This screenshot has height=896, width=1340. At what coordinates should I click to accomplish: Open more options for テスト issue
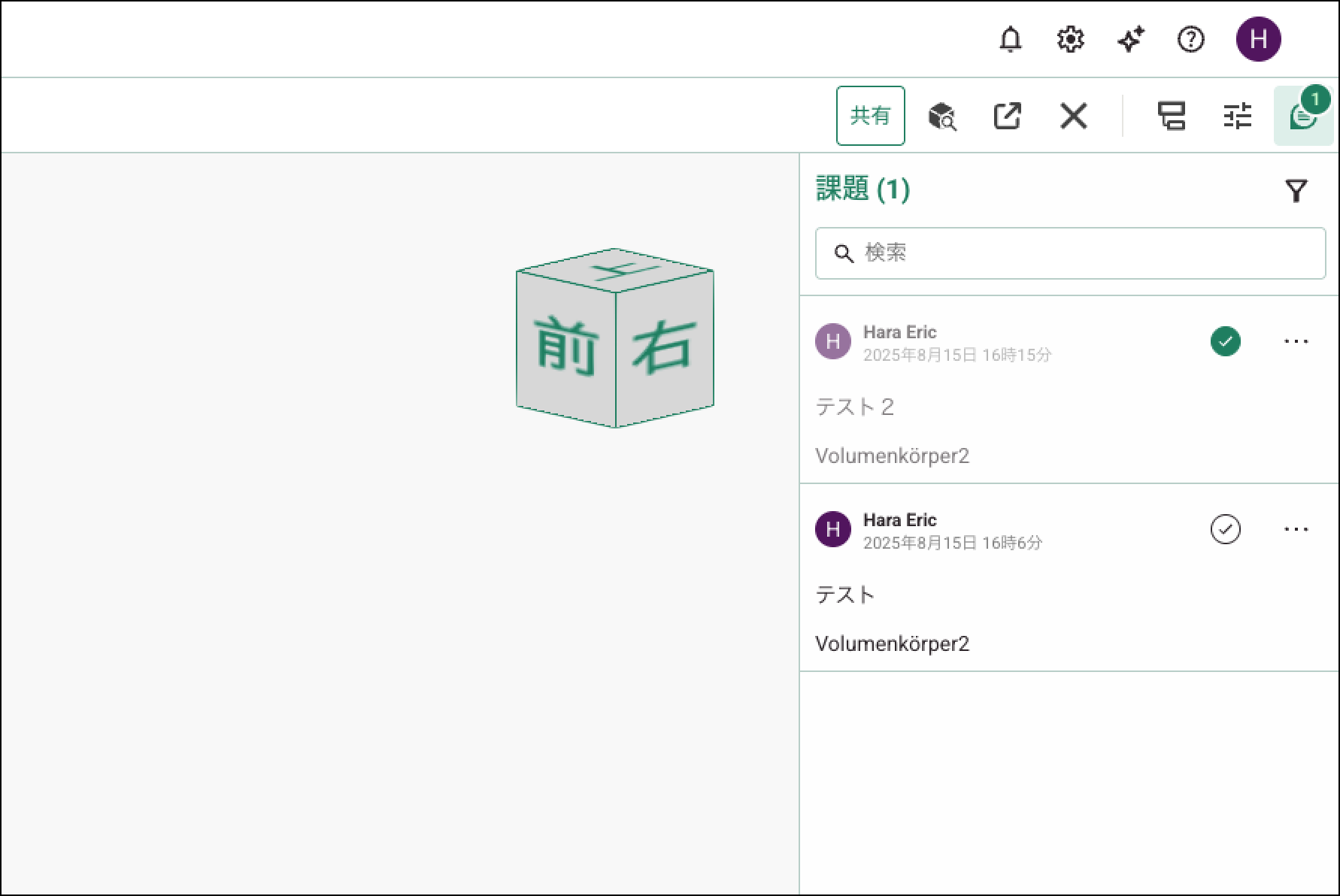tap(1296, 529)
